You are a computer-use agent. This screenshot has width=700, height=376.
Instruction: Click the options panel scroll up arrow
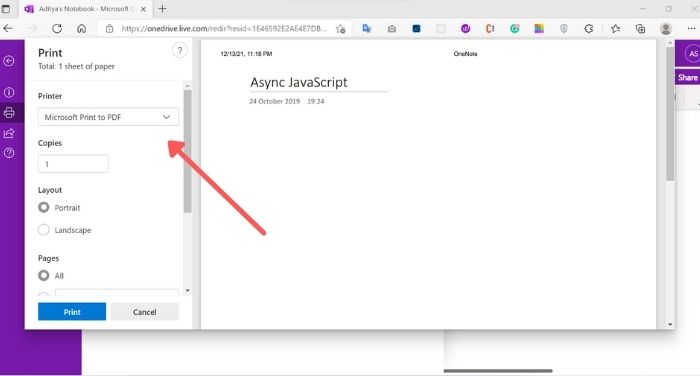(187, 85)
